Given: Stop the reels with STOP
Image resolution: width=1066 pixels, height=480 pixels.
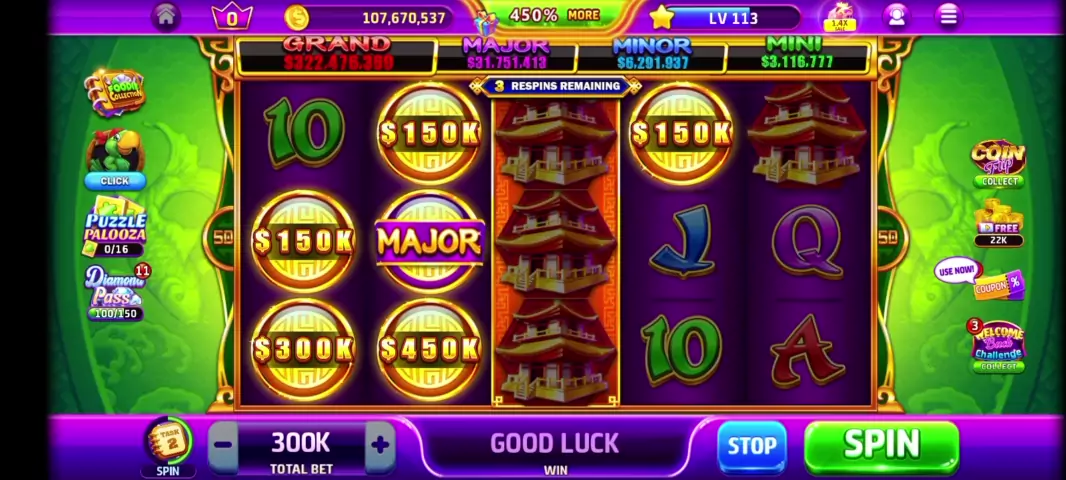Looking at the screenshot, I should (752, 447).
